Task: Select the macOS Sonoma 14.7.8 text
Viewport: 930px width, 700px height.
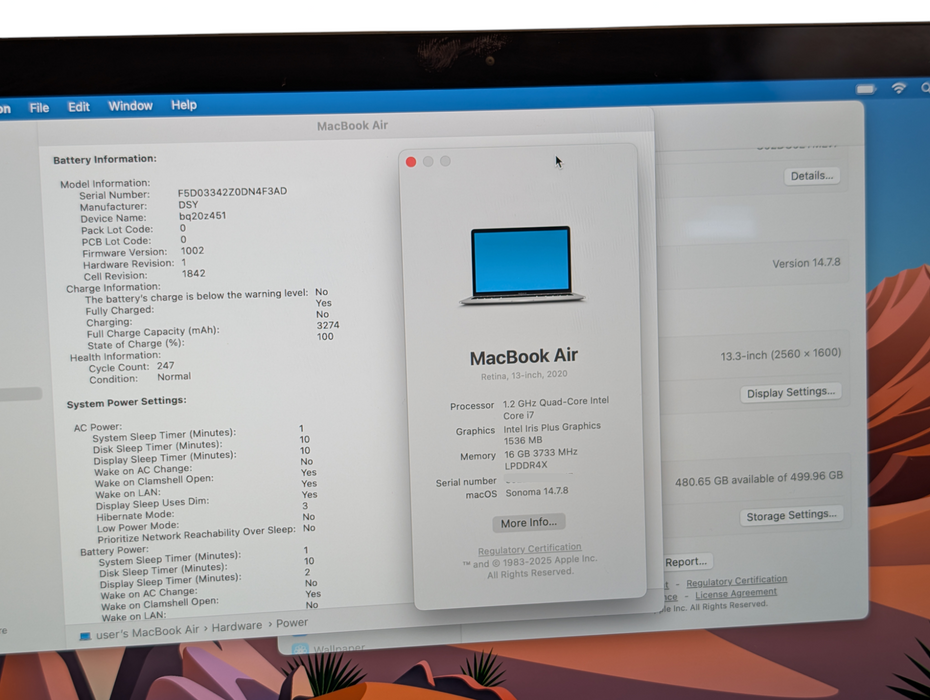Action: pos(537,492)
